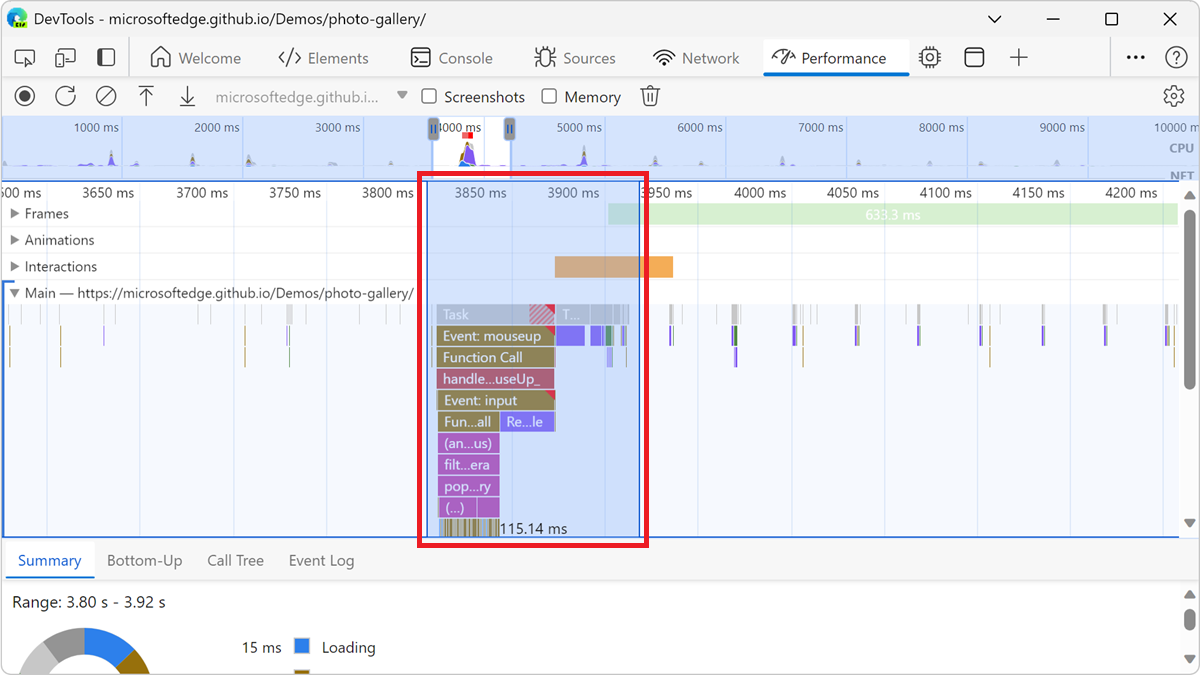
Task: Clear the current recording
Action: pyautogui.click(x=106, y=96)
